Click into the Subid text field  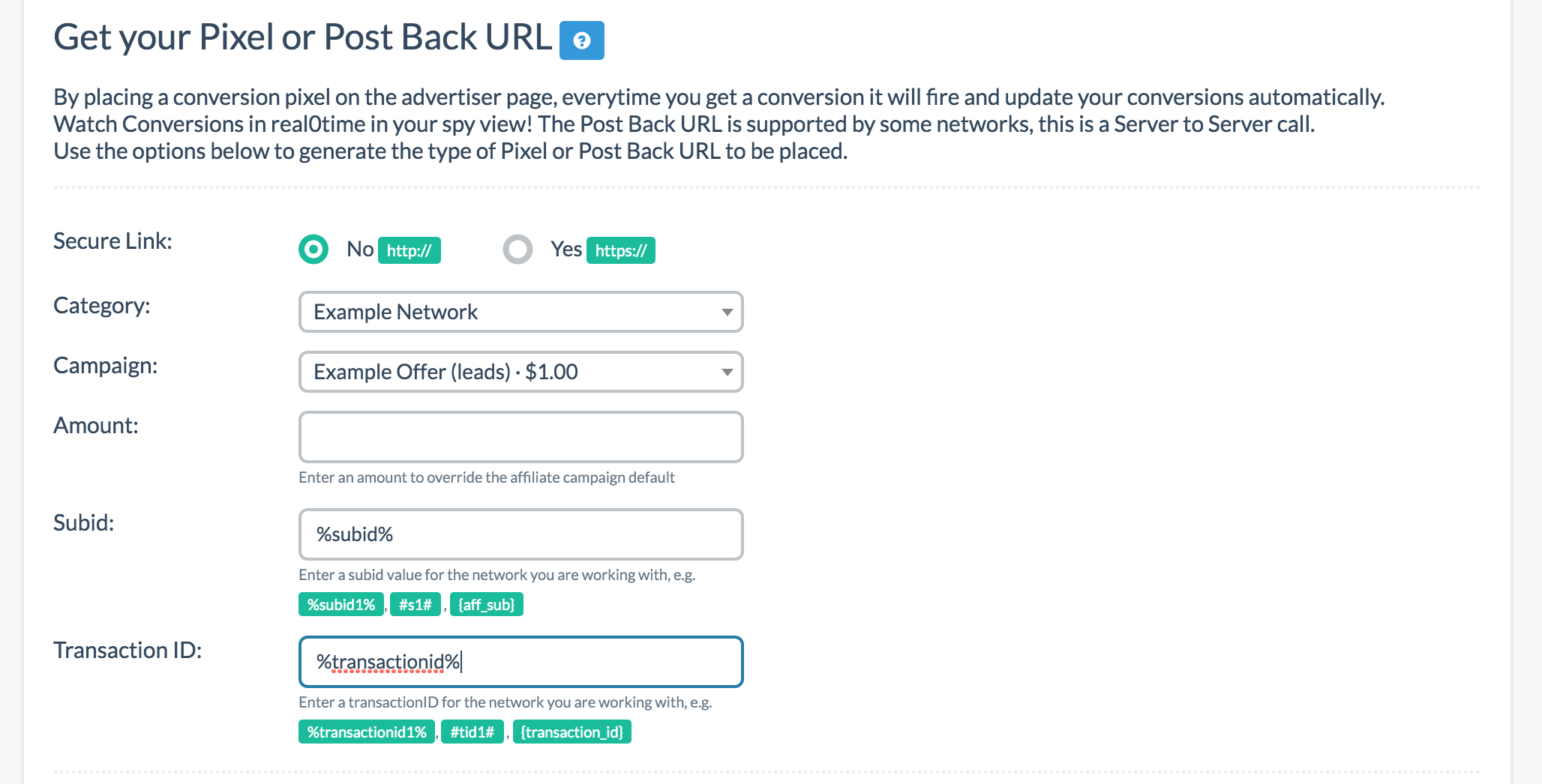click(x=520, y=534)
